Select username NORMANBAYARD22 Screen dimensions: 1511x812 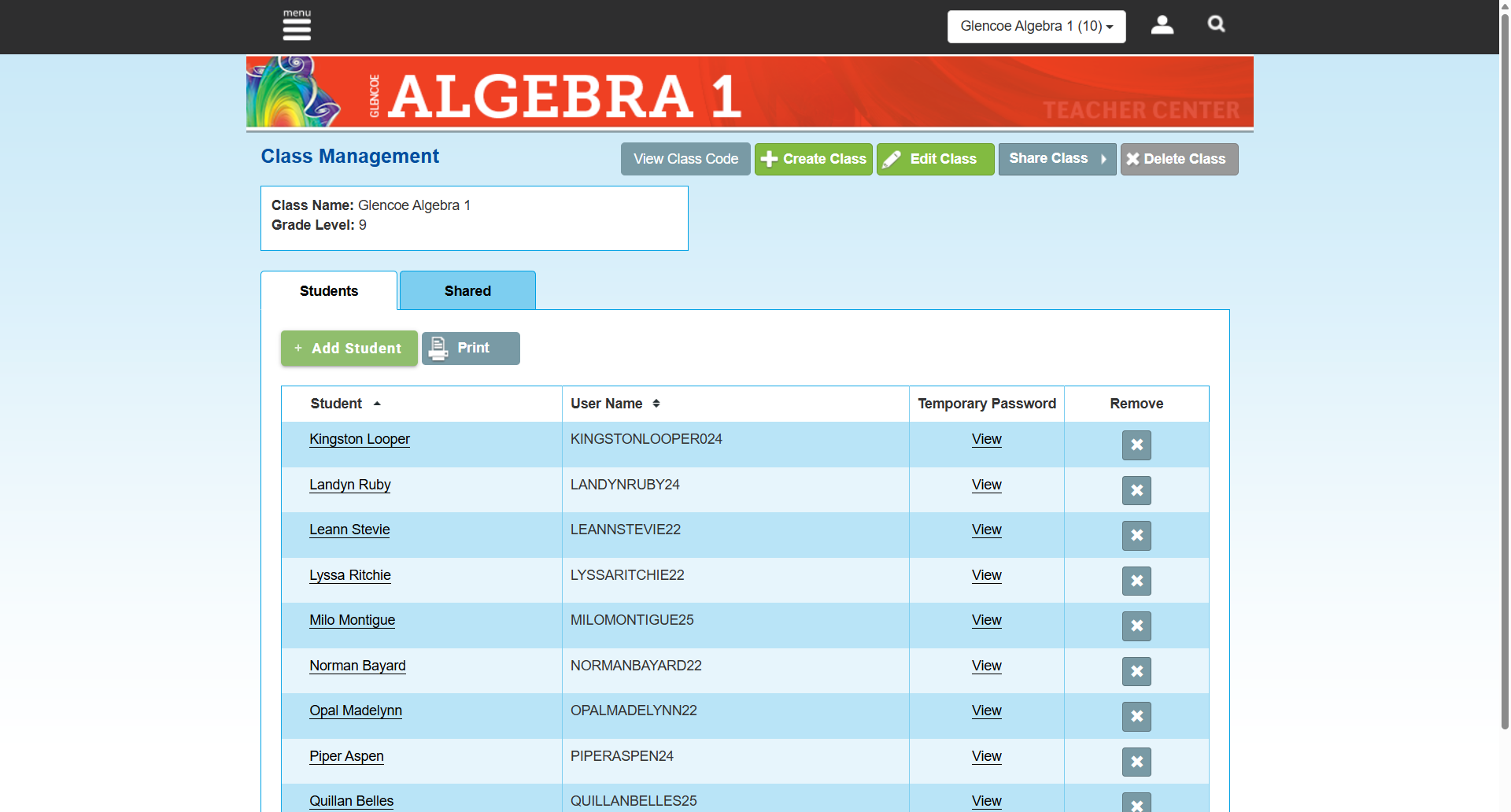pyautogui.click(x=636, y=666)
